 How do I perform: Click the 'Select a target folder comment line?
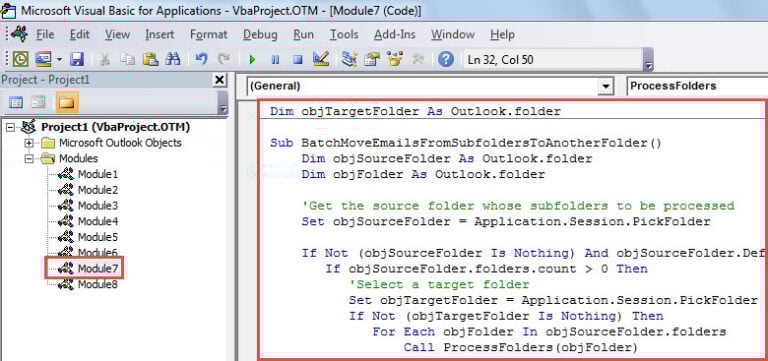coord(439,285)
